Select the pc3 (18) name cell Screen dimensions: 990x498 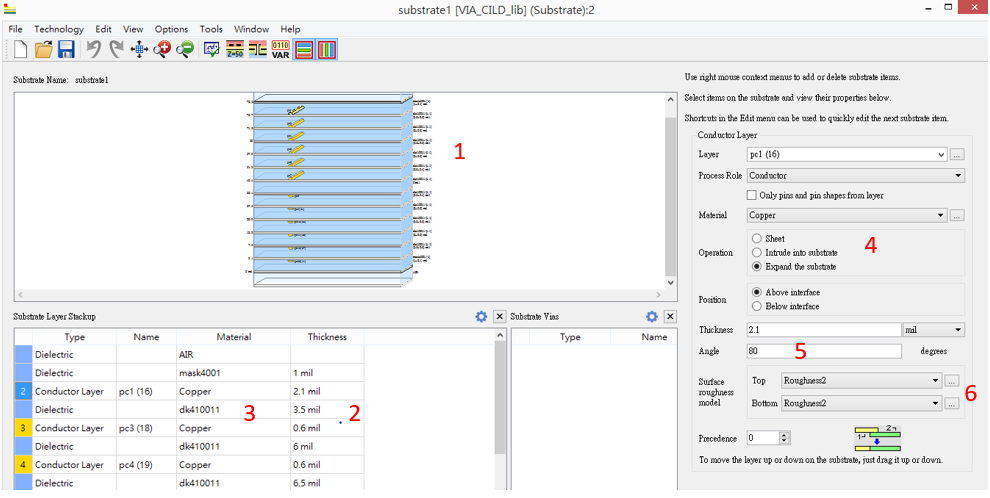(146, 428)
